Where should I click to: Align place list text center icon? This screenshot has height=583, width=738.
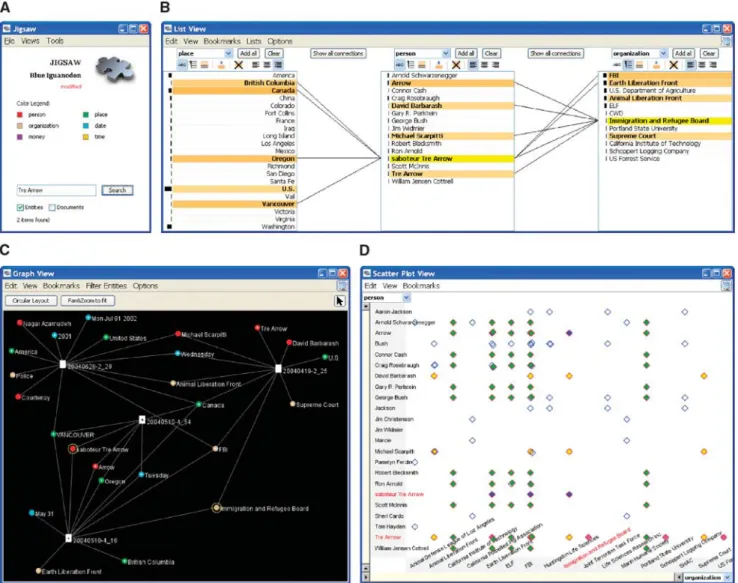pyautogui.click(x=267, y=65)
